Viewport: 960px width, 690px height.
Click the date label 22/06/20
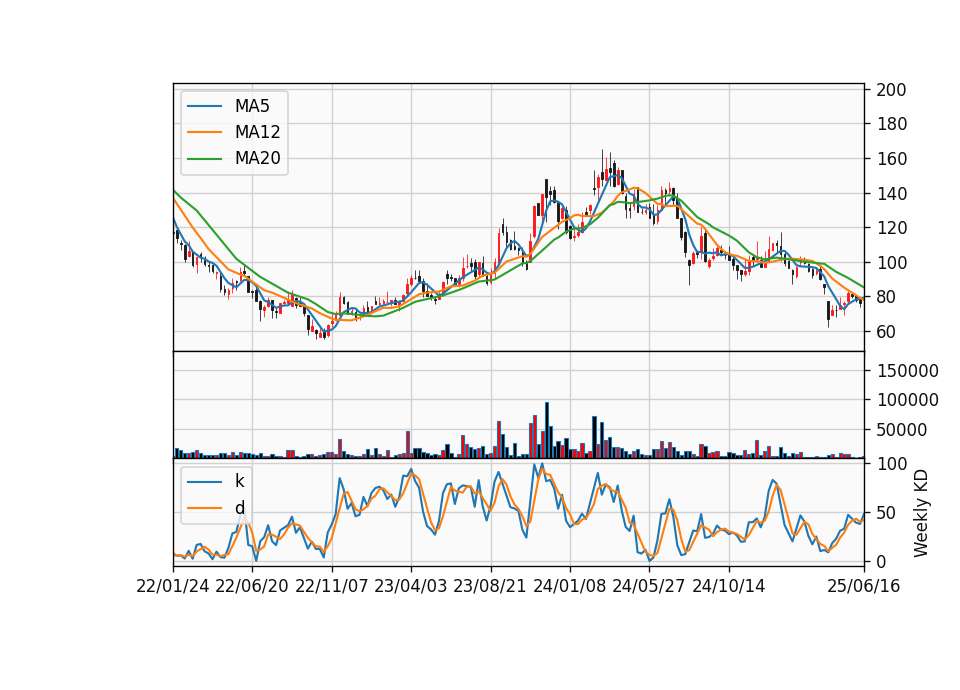tap(252, 587)
